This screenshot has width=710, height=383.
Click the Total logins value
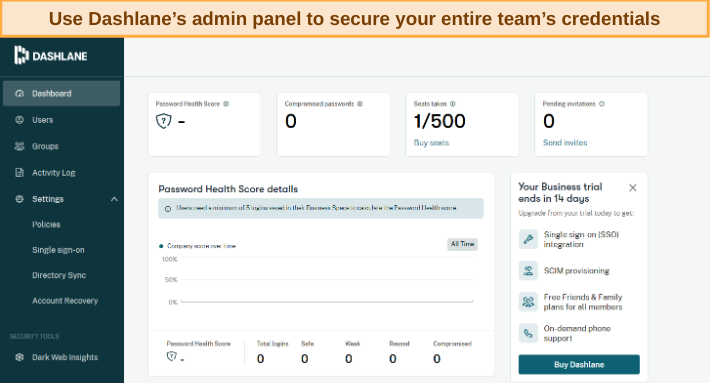pyautogui.click(x=260, y=359)
